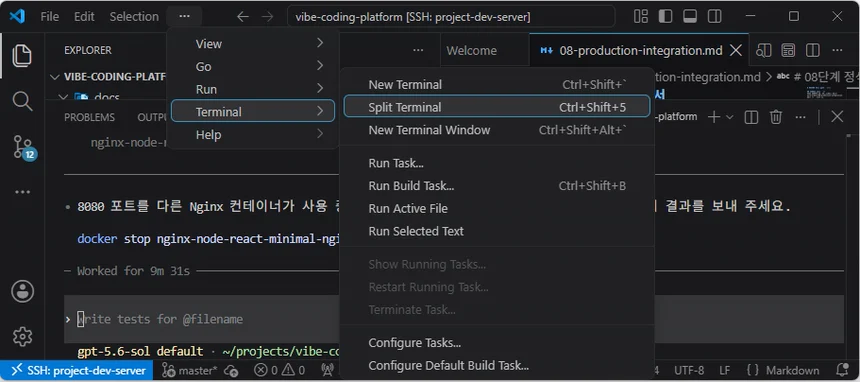Select the Terminal menu entry
Viewport: 860px width, 382px height.
pyautogui.click(x=253, y=111)
